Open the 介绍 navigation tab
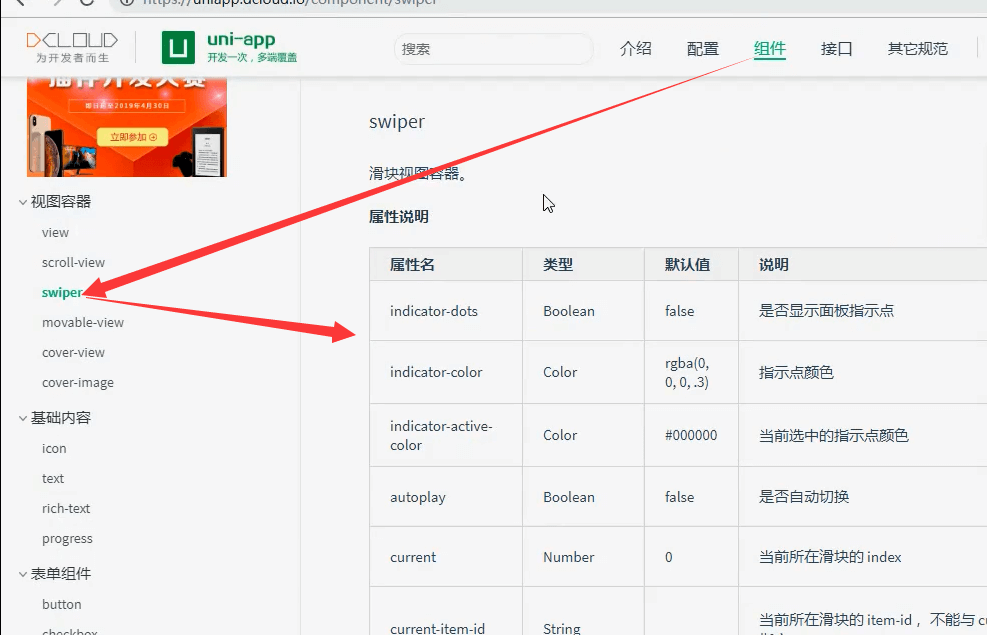The width and height of the screenshot is (987, 635). 636,48
